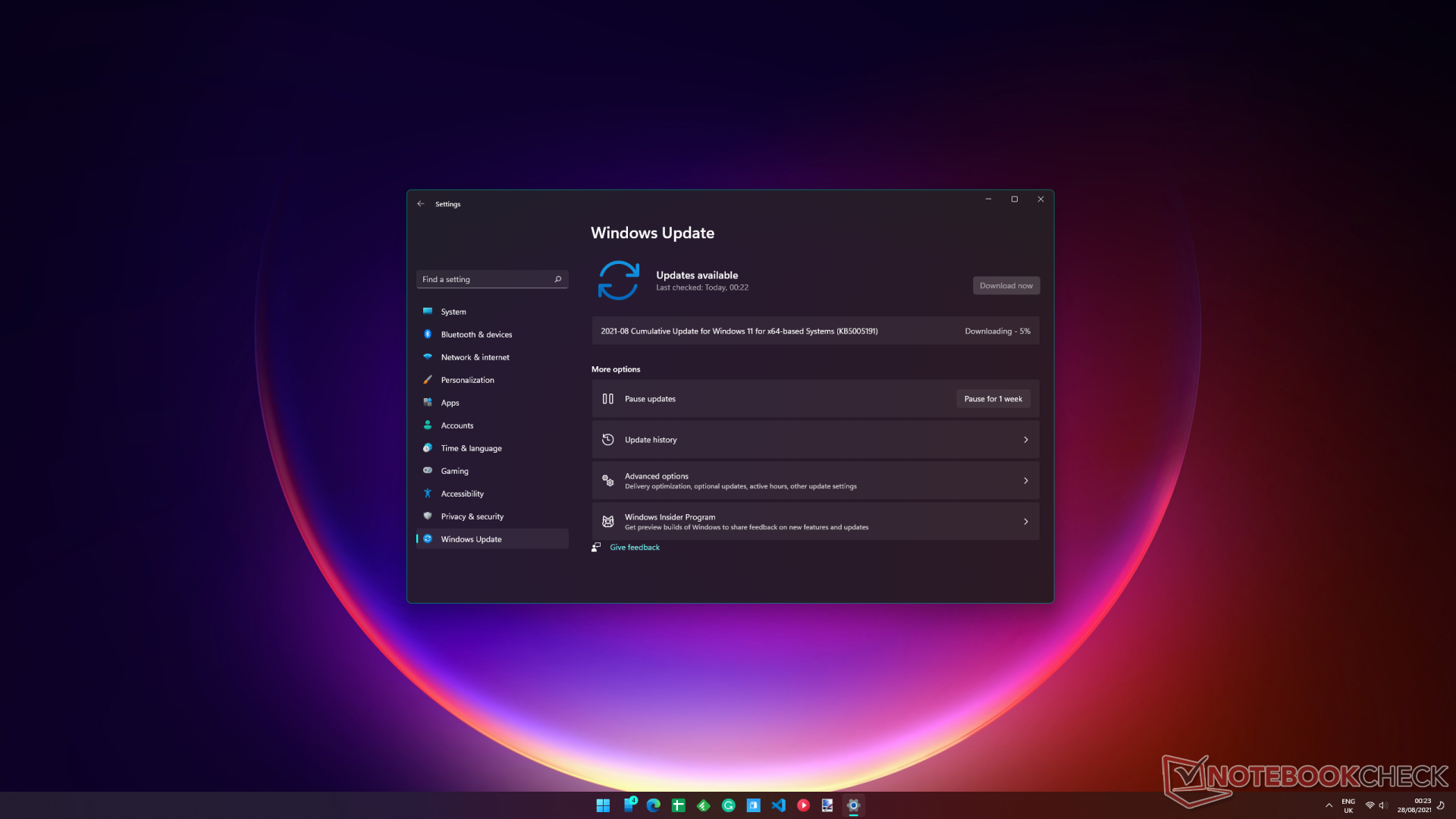Pause updates for 1 week
This screenshot has height=819, width=1456.
point(993,398)
